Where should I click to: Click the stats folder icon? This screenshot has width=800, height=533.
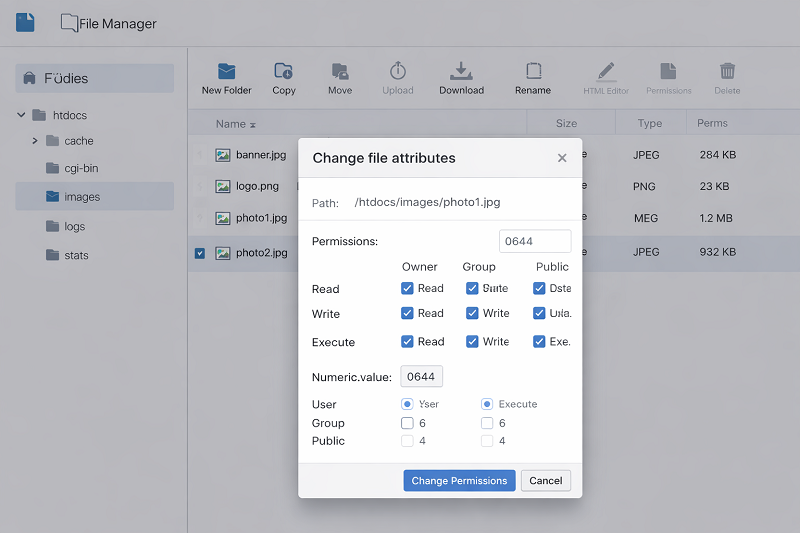[53, 255]
